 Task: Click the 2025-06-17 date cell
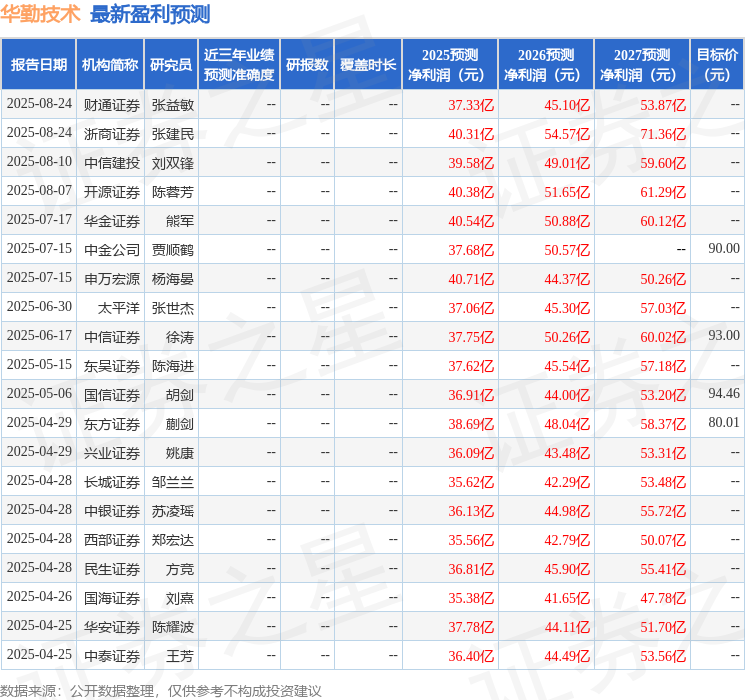[x=39, y=335]
